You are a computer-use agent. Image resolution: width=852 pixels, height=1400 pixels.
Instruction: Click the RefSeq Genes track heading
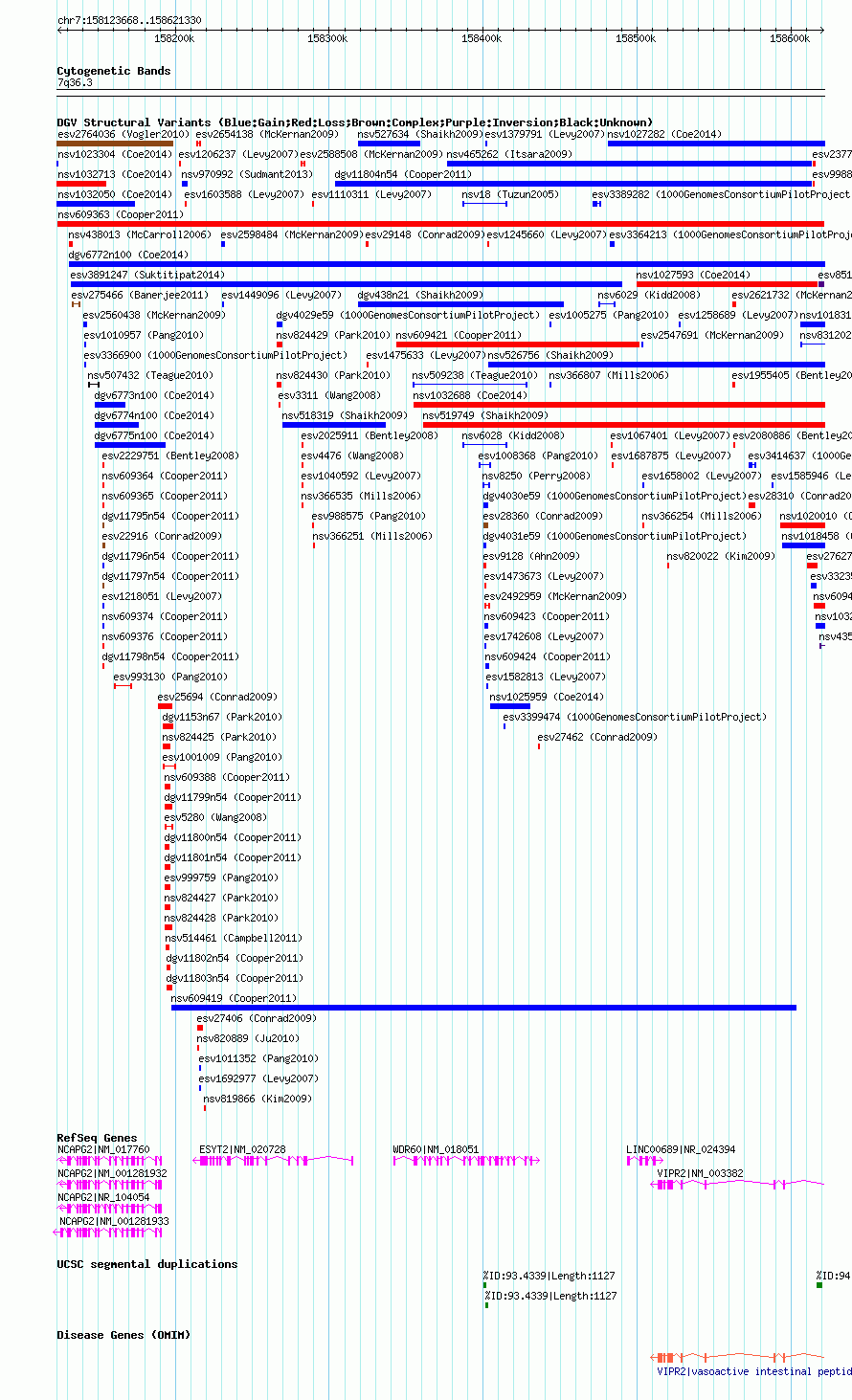click(x=97, y=1138)
